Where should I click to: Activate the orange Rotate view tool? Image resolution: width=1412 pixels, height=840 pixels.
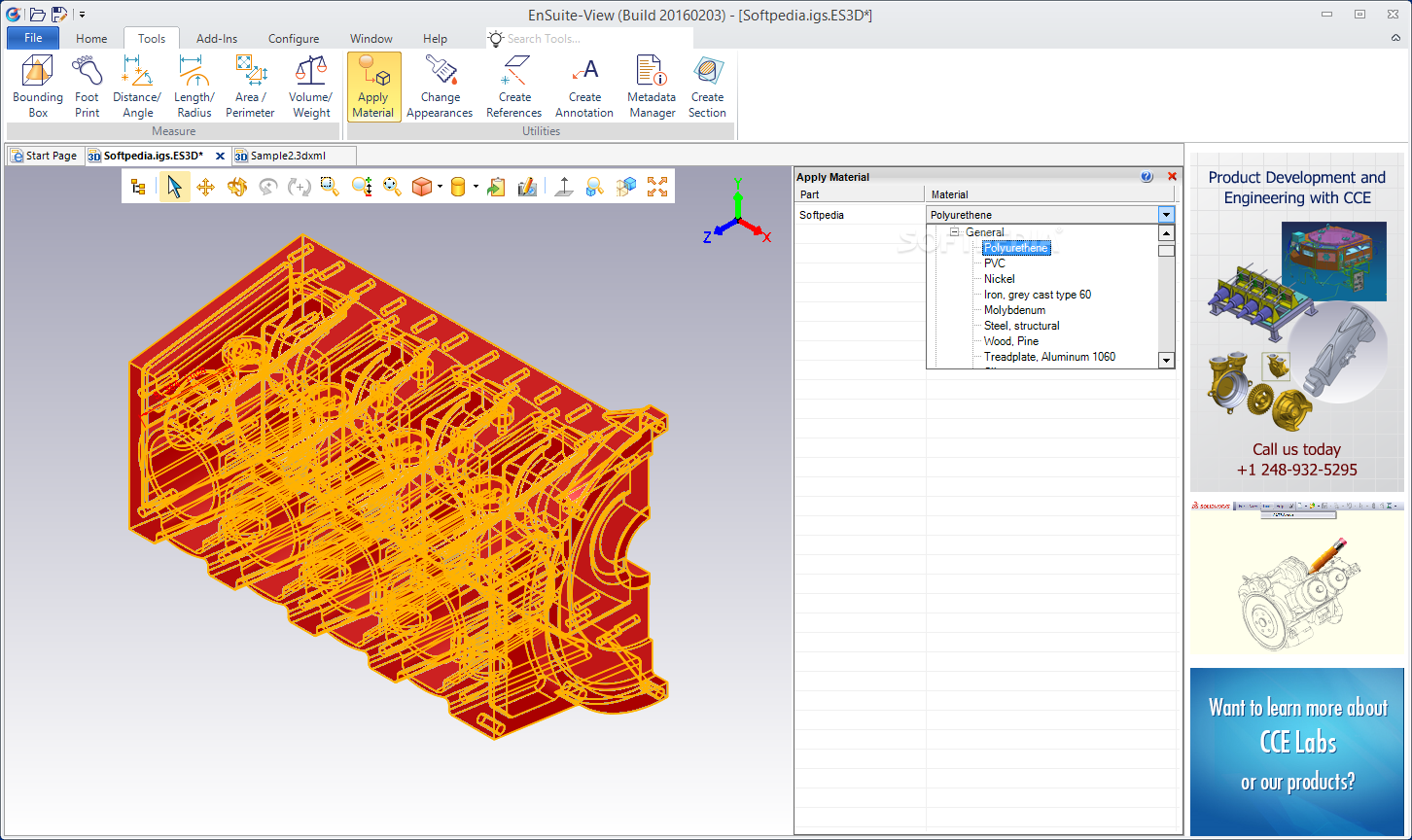(x=236, y=187)
